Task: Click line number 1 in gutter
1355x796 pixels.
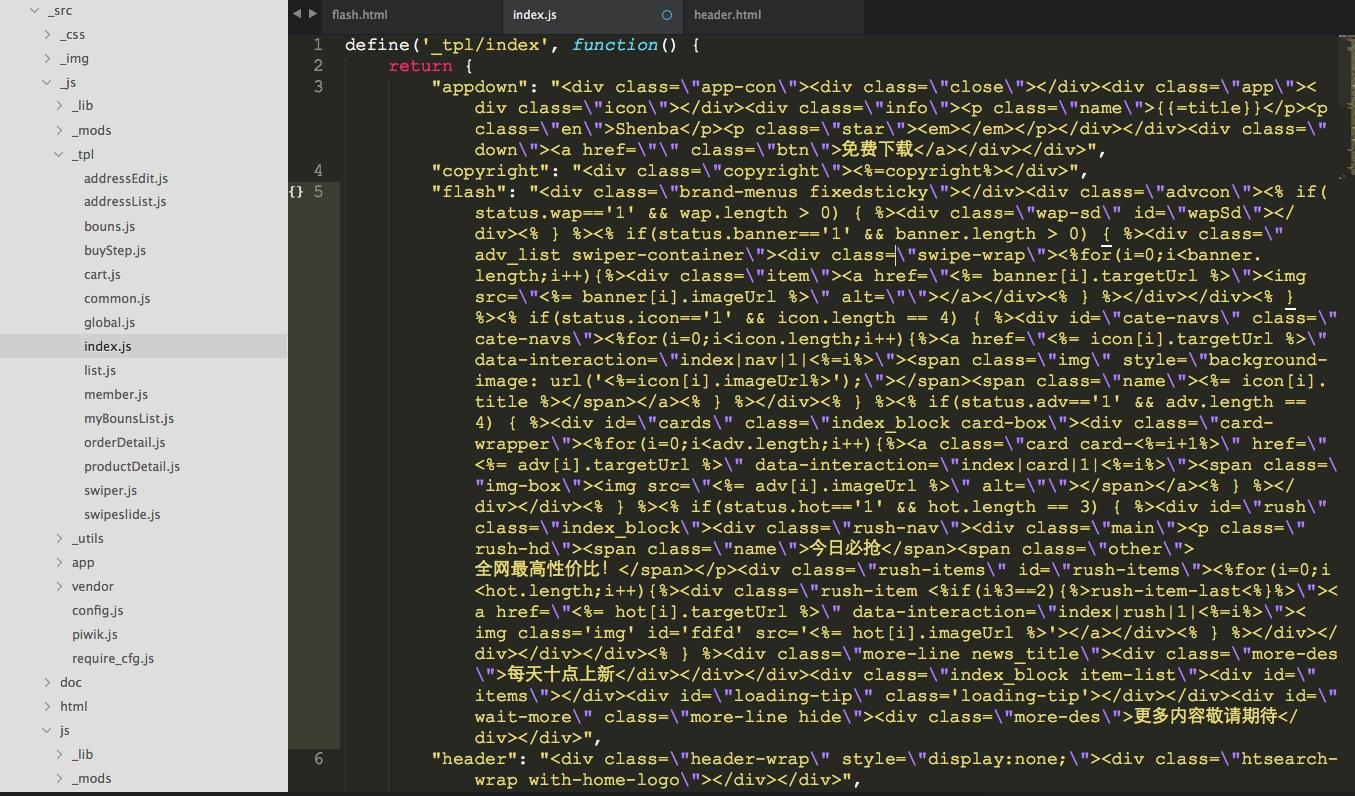Action: click(318, 45)
